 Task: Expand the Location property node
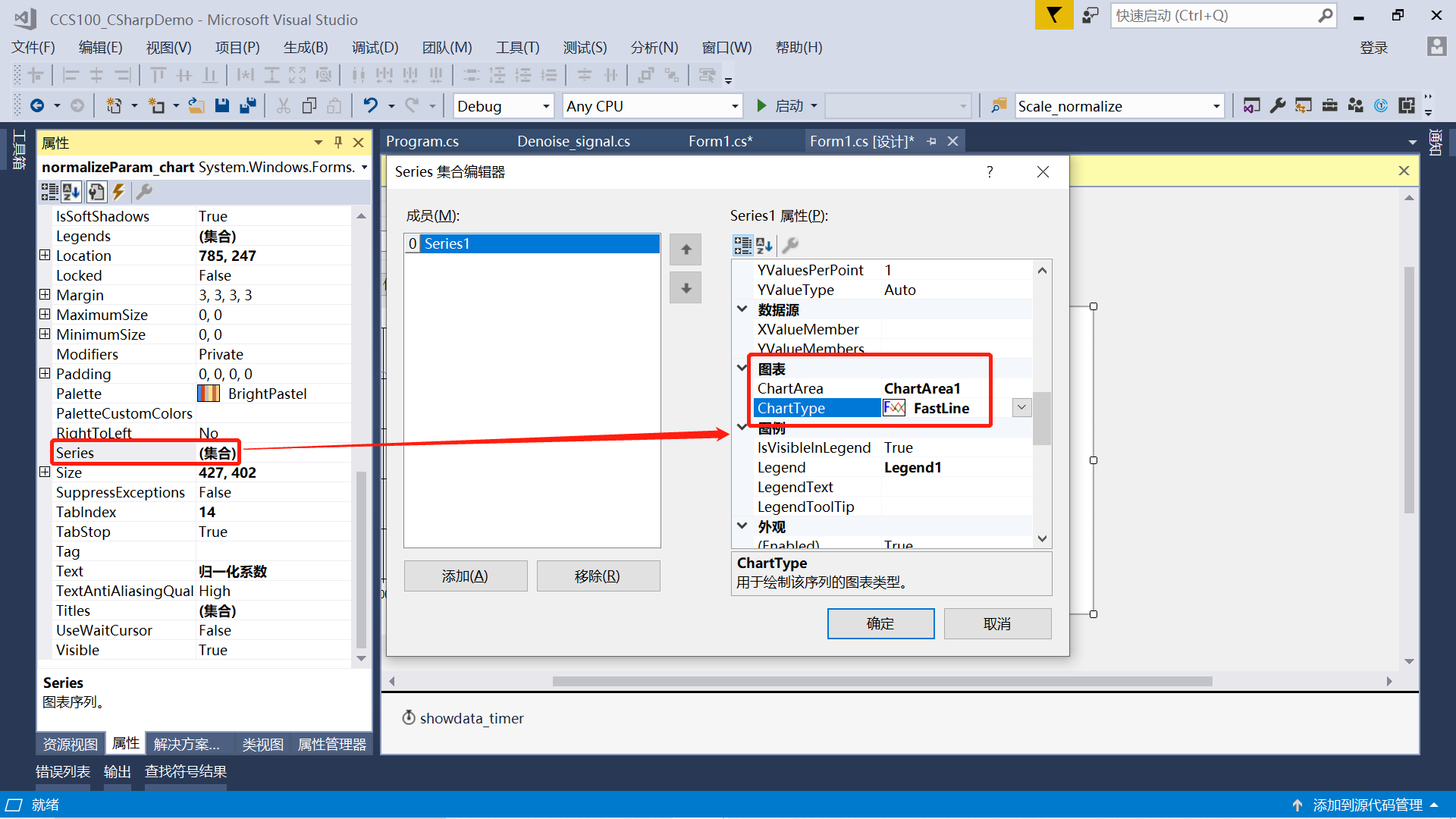tap(45, 256)
